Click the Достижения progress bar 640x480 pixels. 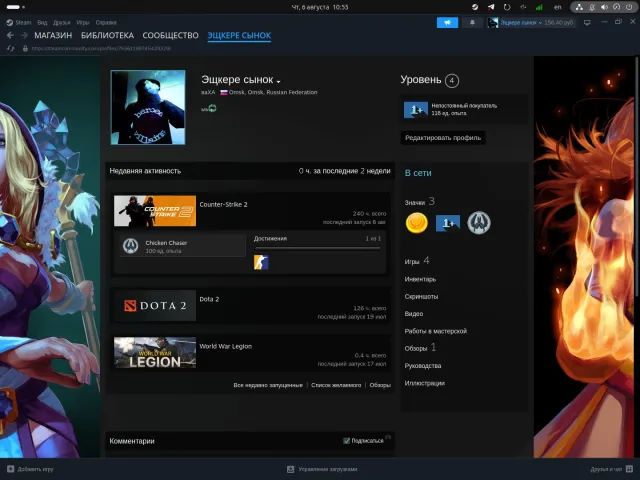[317, 248]
